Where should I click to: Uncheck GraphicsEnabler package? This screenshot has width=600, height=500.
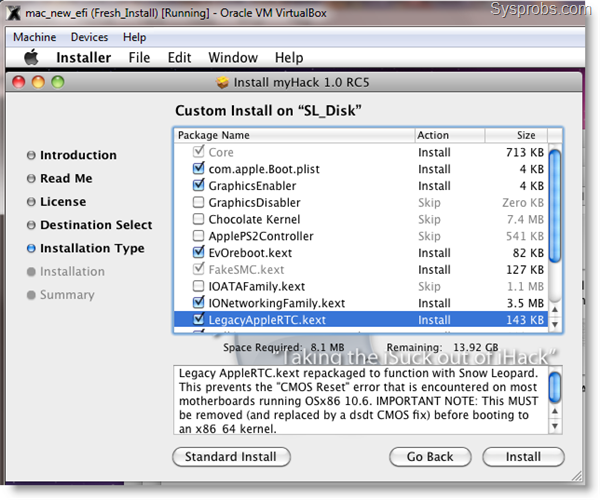point(198,185)
